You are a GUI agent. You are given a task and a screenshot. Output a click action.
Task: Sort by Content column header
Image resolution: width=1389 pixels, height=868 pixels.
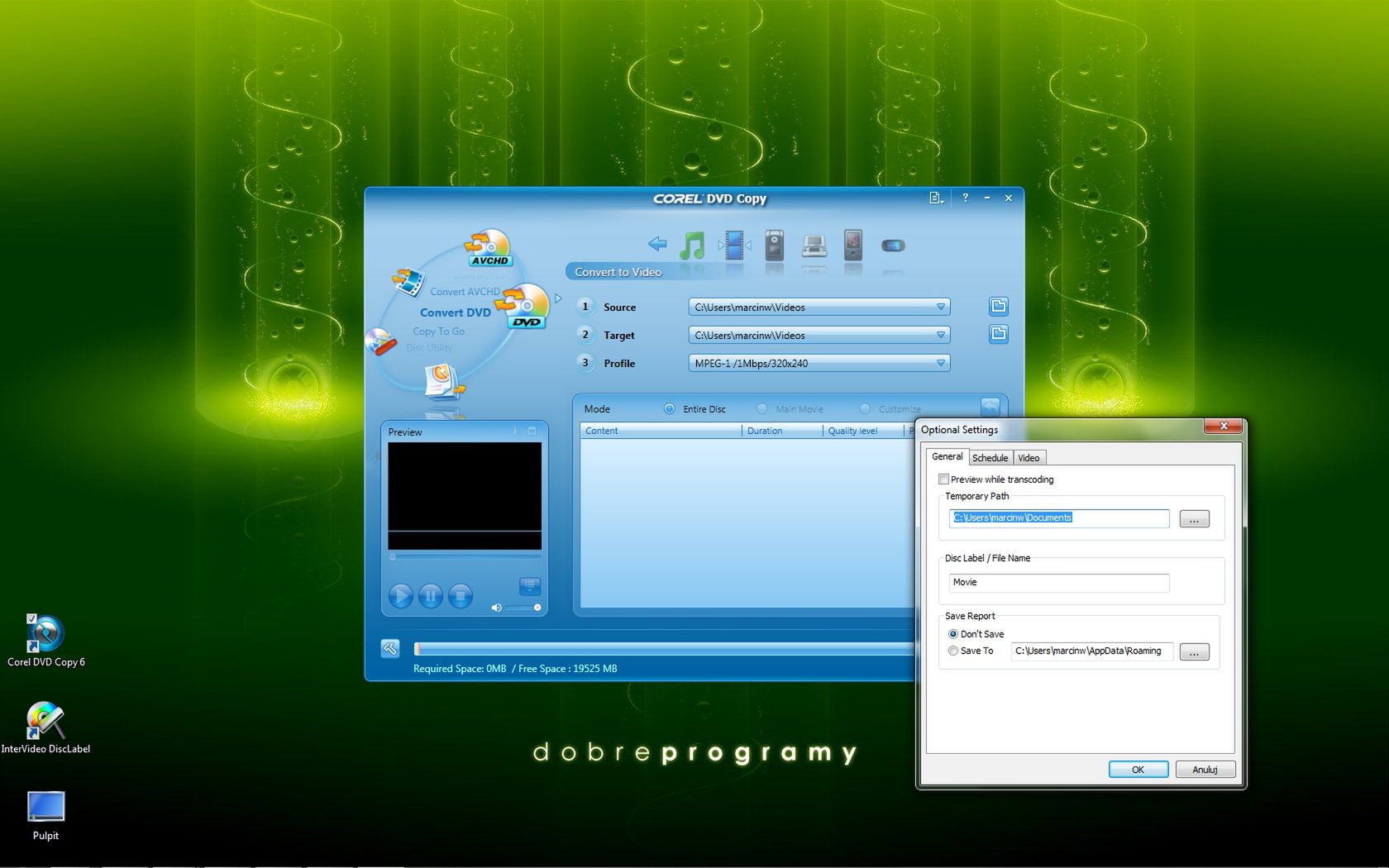point(661,431)
